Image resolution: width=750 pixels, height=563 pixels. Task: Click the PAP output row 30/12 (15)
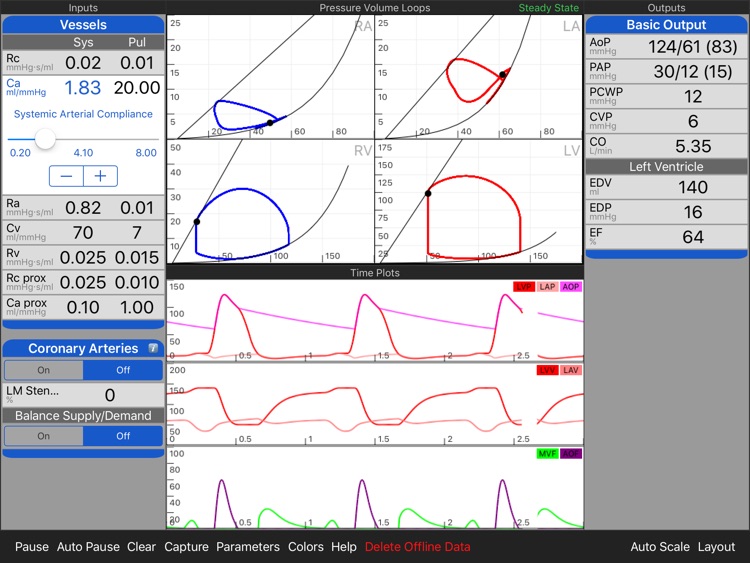click(x=666, y=72)
